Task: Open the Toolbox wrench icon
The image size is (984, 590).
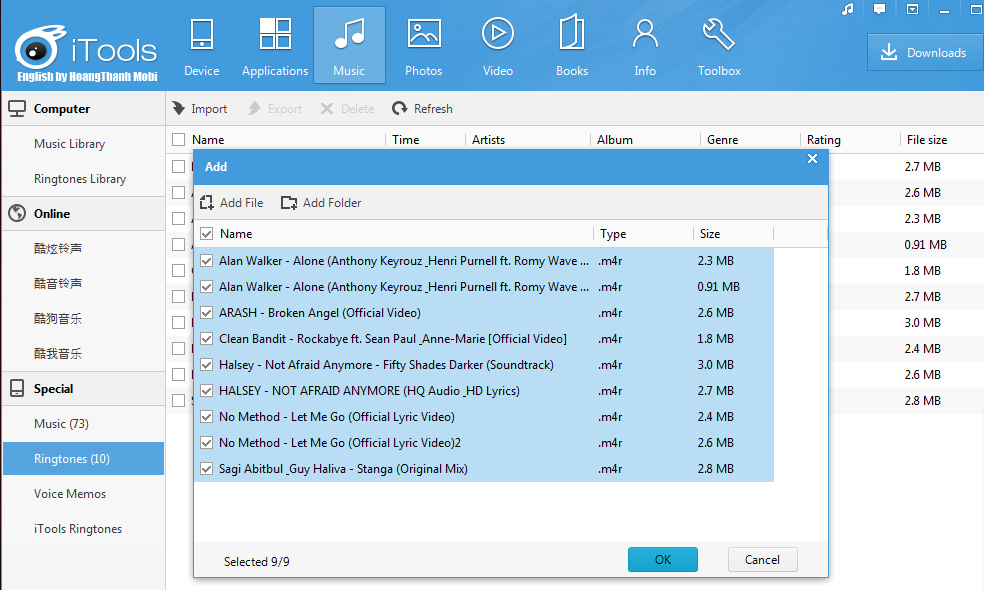Action: coord(719,34)
